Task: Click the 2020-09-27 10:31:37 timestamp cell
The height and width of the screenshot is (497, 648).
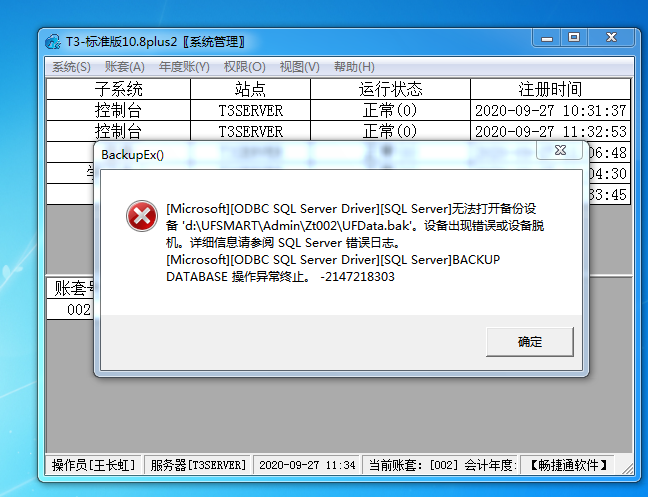Action: pyautogui.click(x=550, y=110)
